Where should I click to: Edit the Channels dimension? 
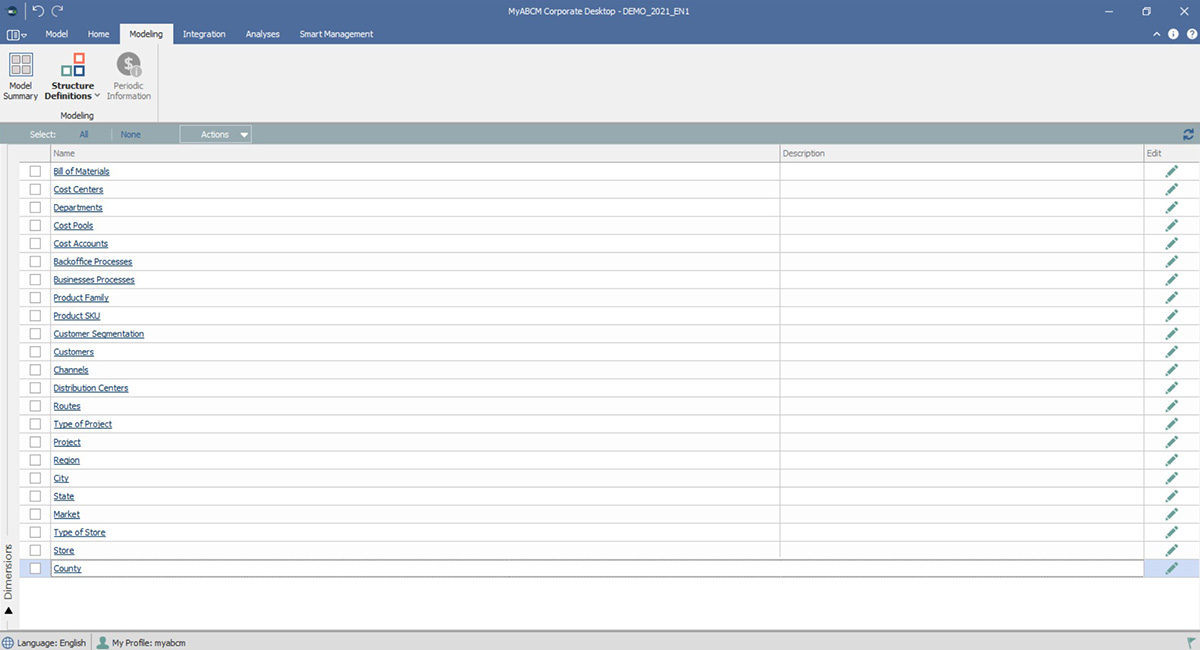(1171, 369)
